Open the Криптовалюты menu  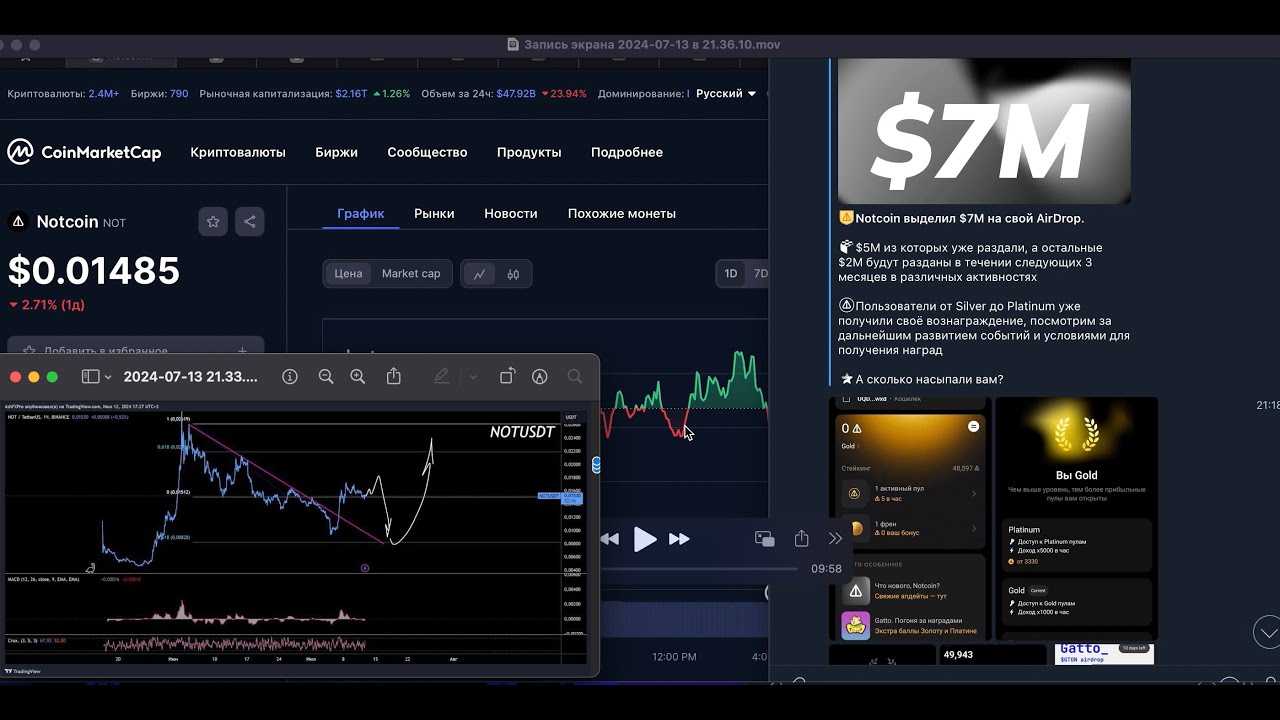coord(238,152)
